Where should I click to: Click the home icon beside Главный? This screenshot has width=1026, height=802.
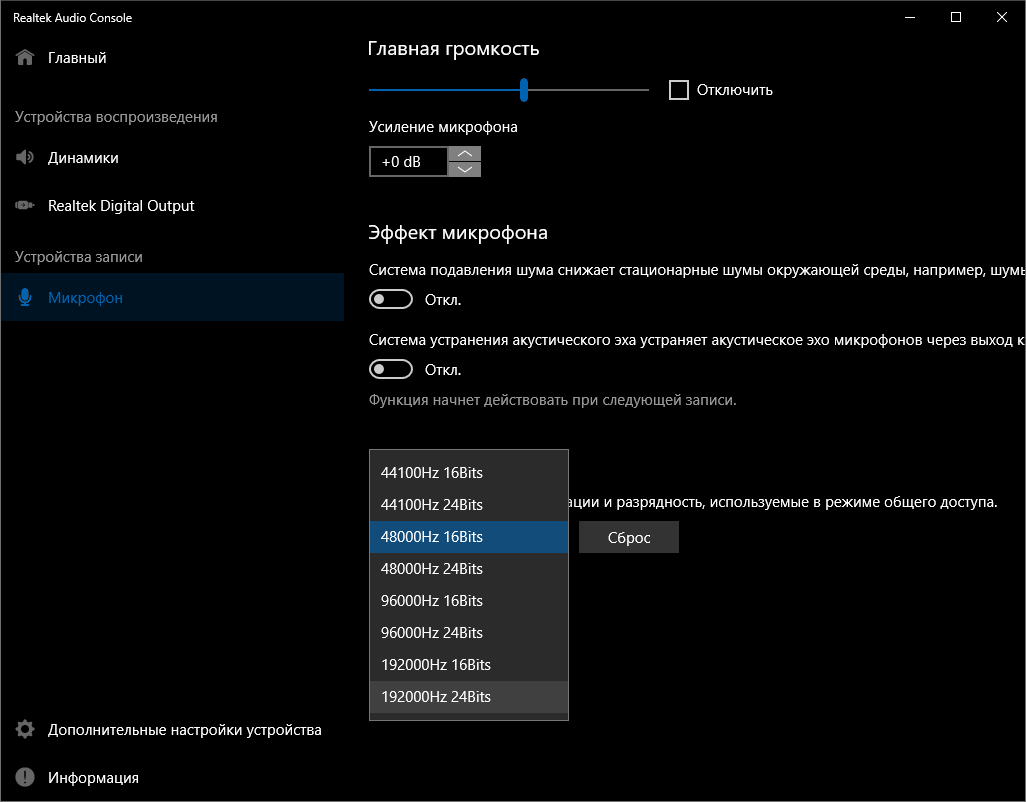click(x=26, y=58)
